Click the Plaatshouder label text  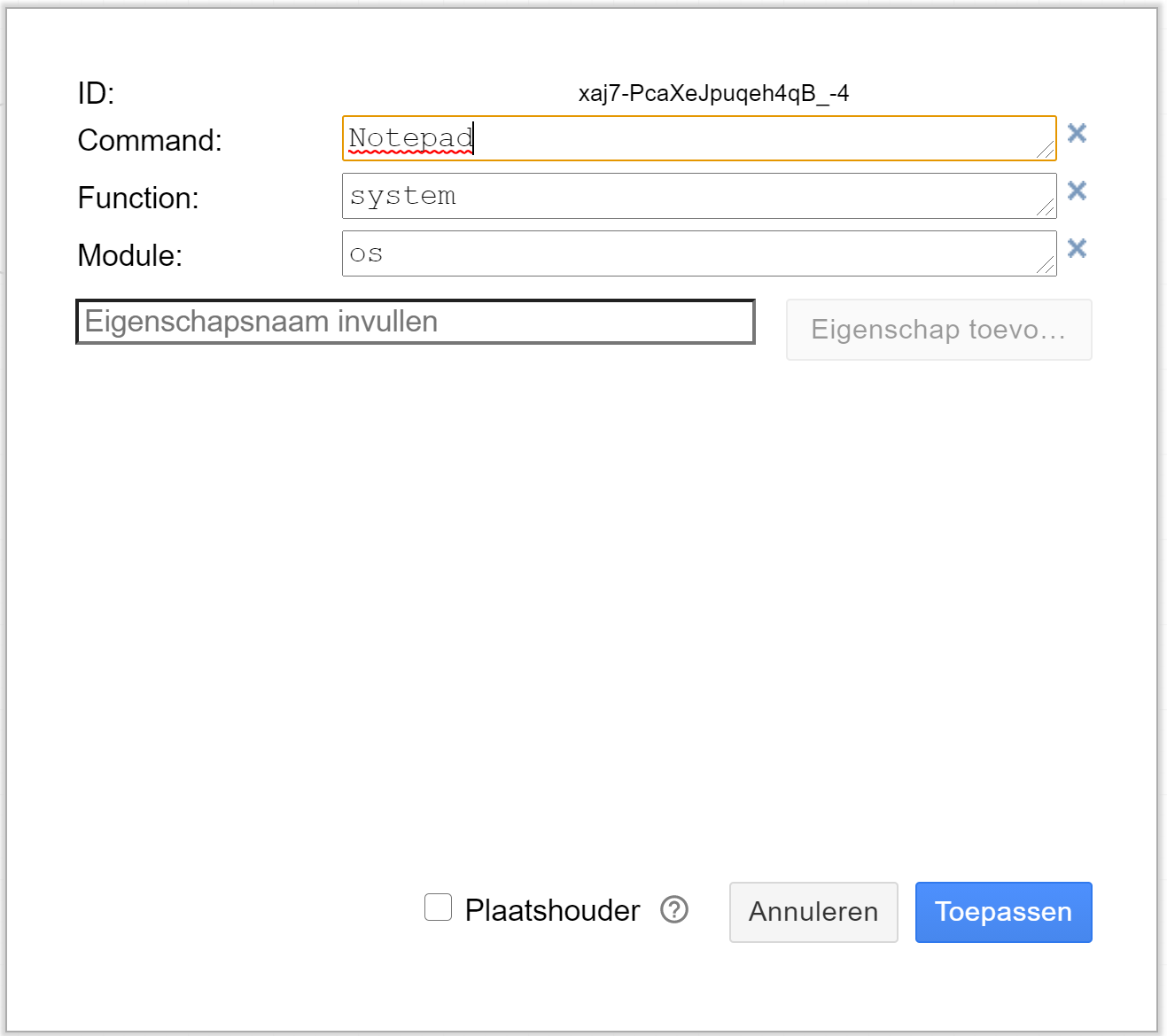(552, 910)
